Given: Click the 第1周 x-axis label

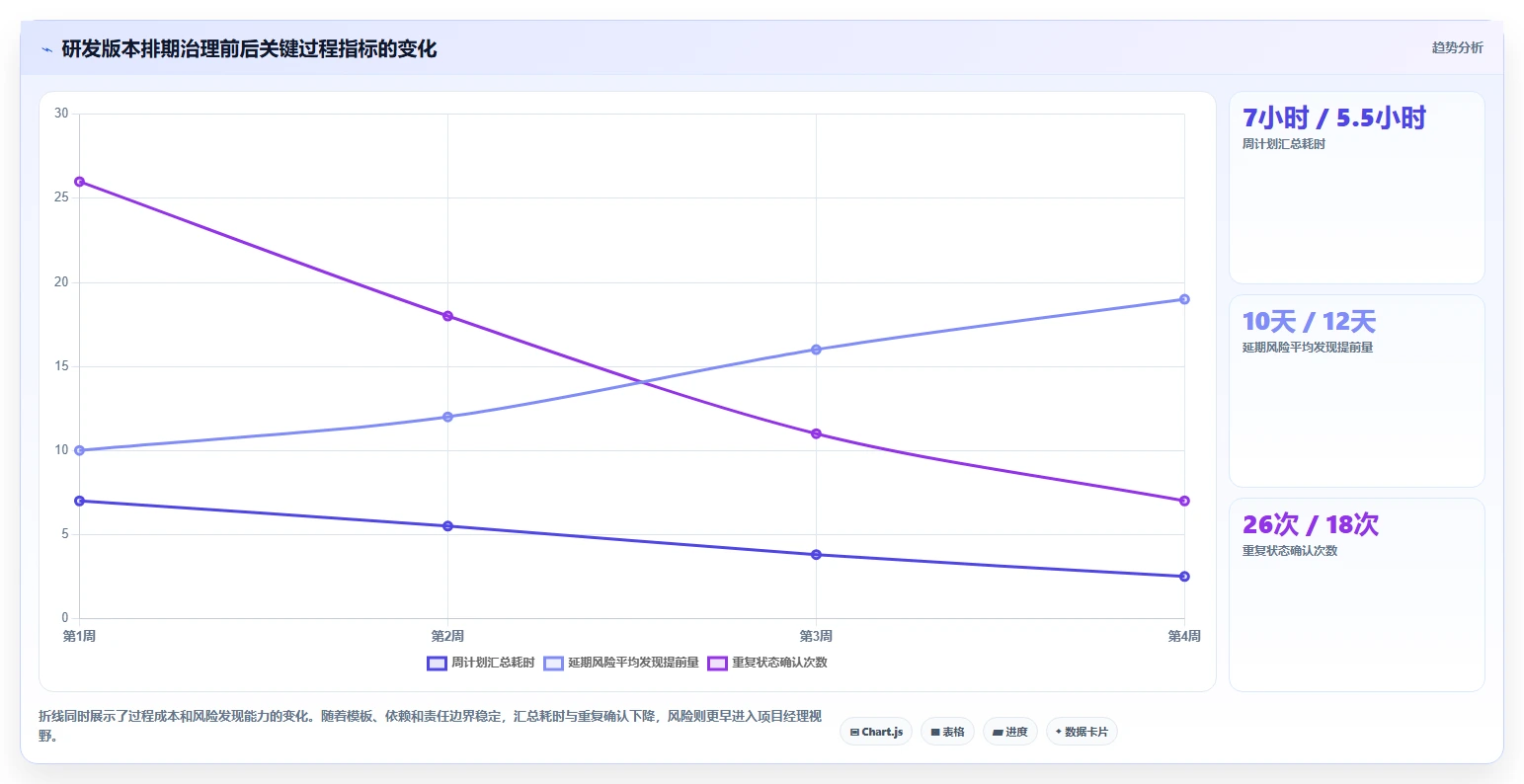Looking at the screenshot, I should pyautogui.click(x=79, y=636).
